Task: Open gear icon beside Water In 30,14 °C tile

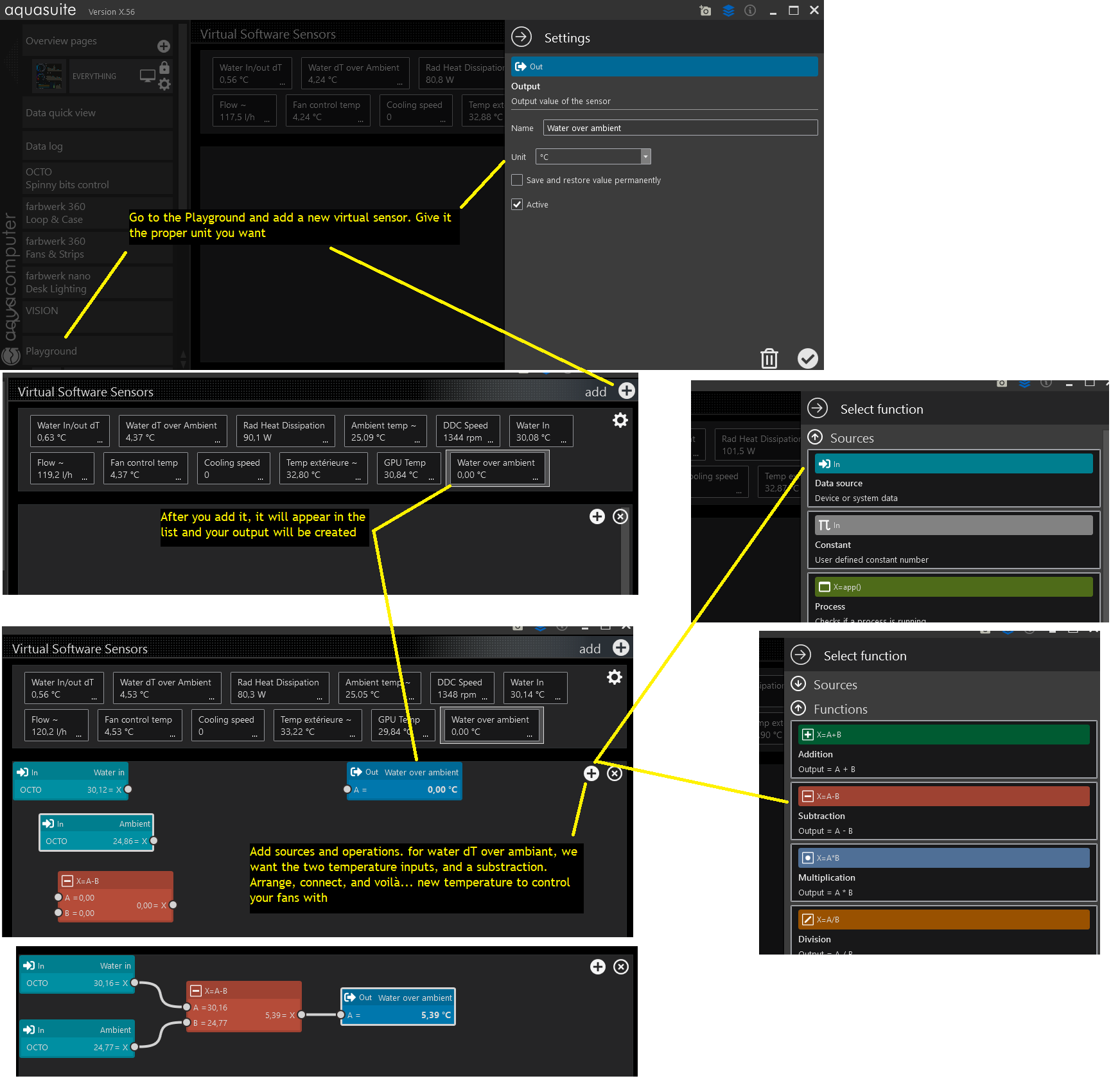Action: click(x=615, y=677)
